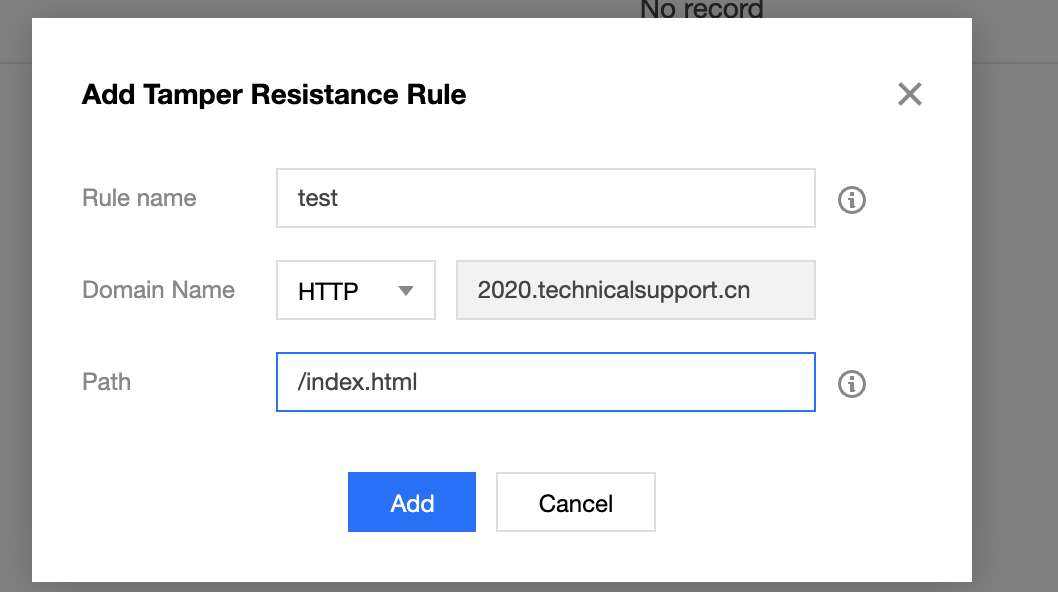Expand the protocol dropdown arrow
Viewport: 1058px width, 592px height.
(x=406, y=291)
